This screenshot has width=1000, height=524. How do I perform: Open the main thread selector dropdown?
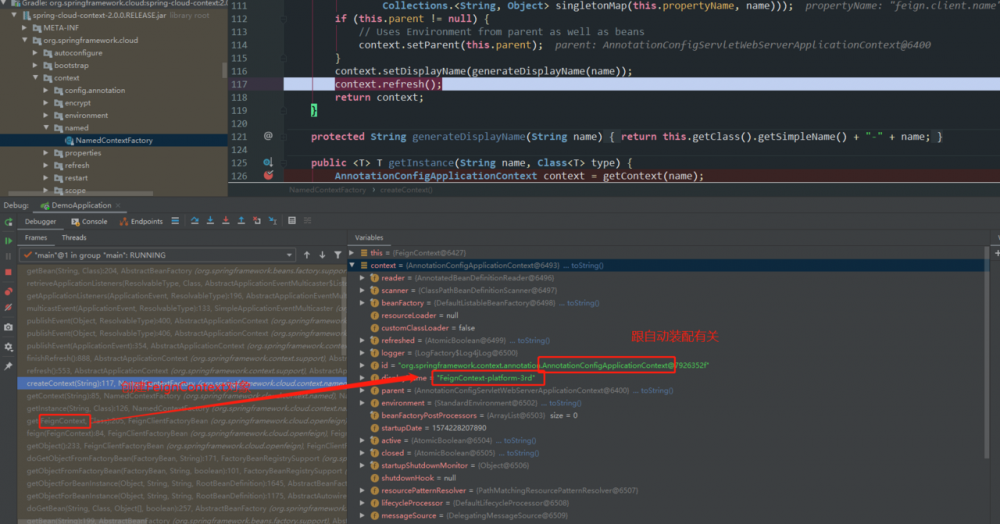click(158, 255)
